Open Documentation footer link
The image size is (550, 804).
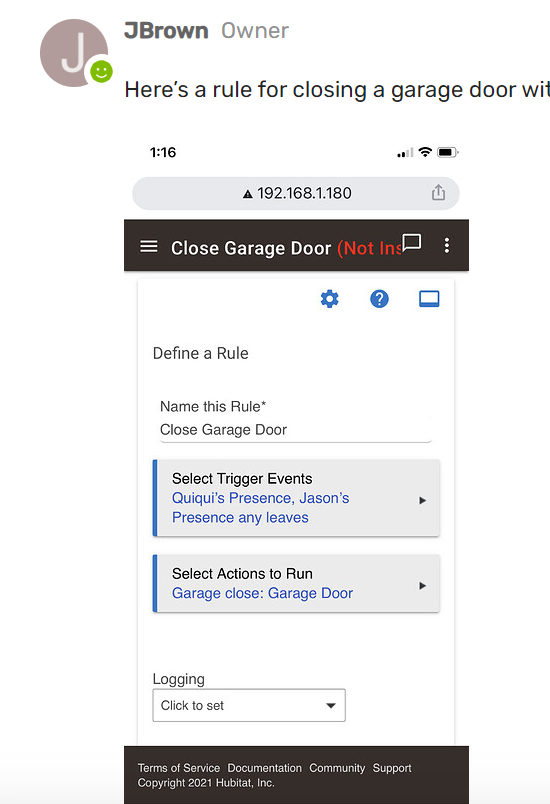coord(264,768)
